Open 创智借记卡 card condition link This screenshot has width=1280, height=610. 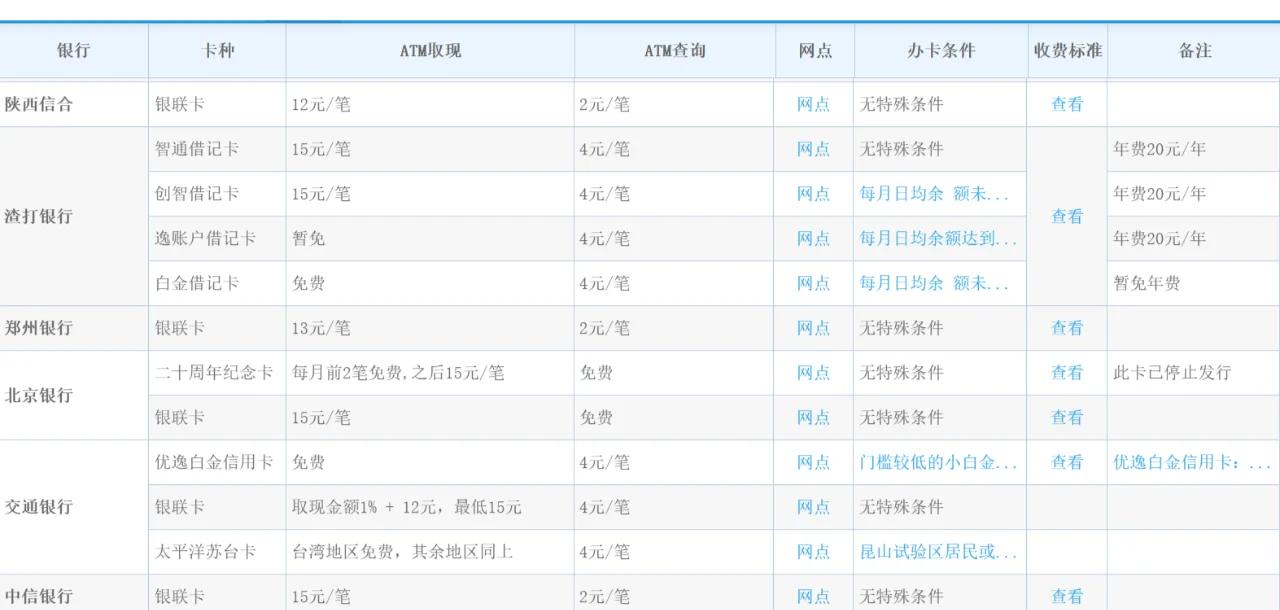pos(934,194)
